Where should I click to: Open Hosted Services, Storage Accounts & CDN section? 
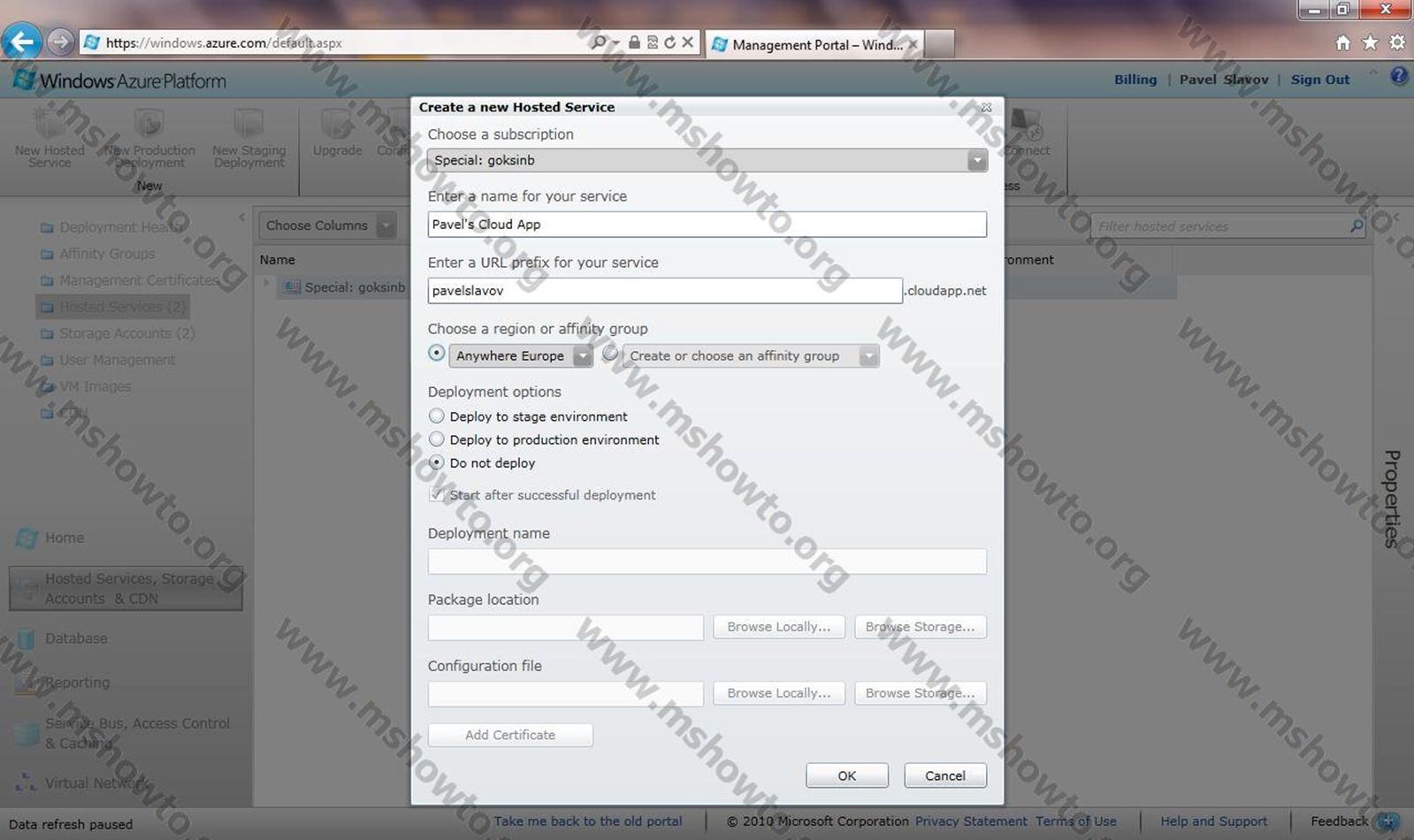point(126,589)
